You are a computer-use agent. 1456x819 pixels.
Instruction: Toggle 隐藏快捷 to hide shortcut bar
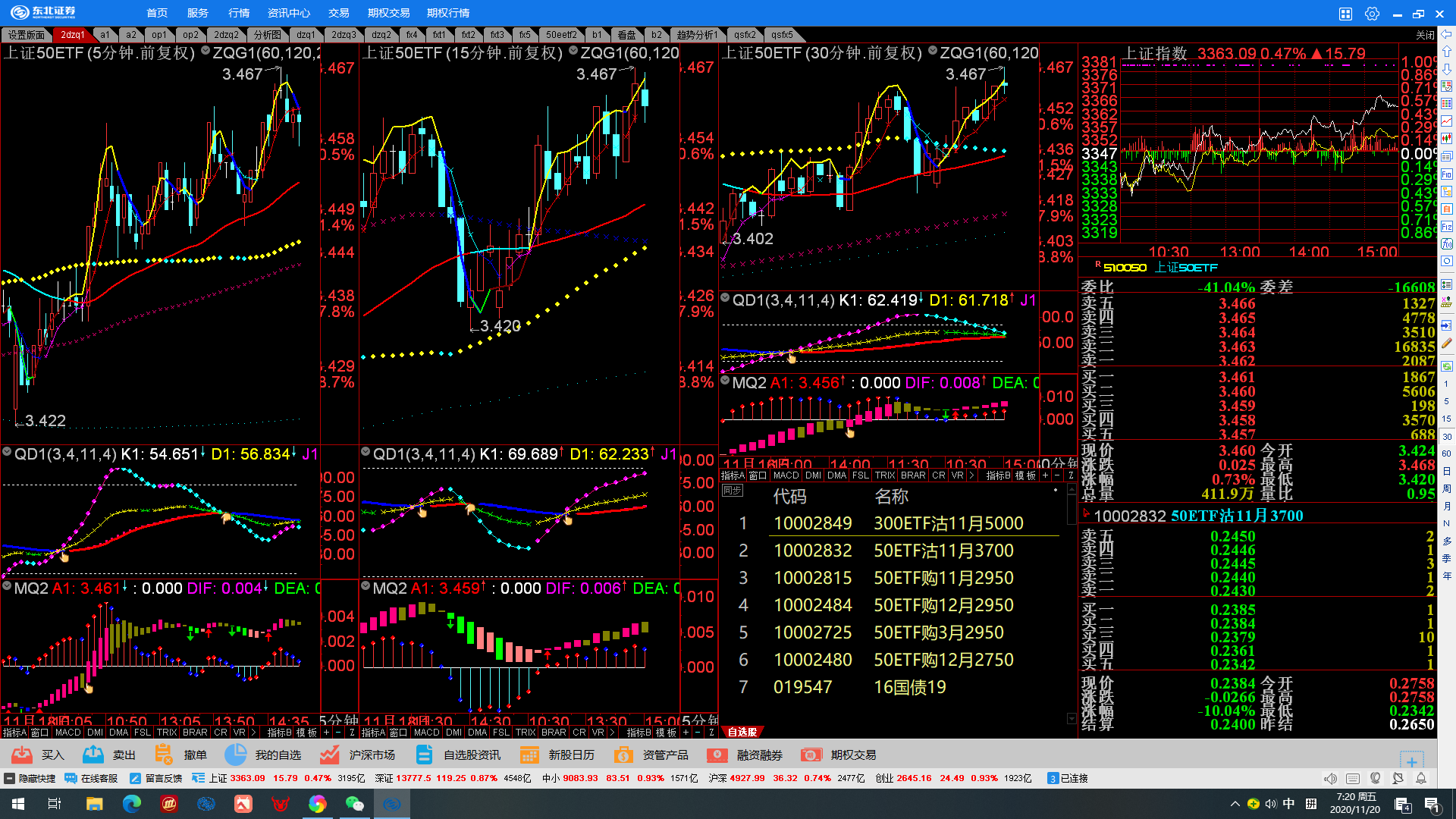[30, 778]
